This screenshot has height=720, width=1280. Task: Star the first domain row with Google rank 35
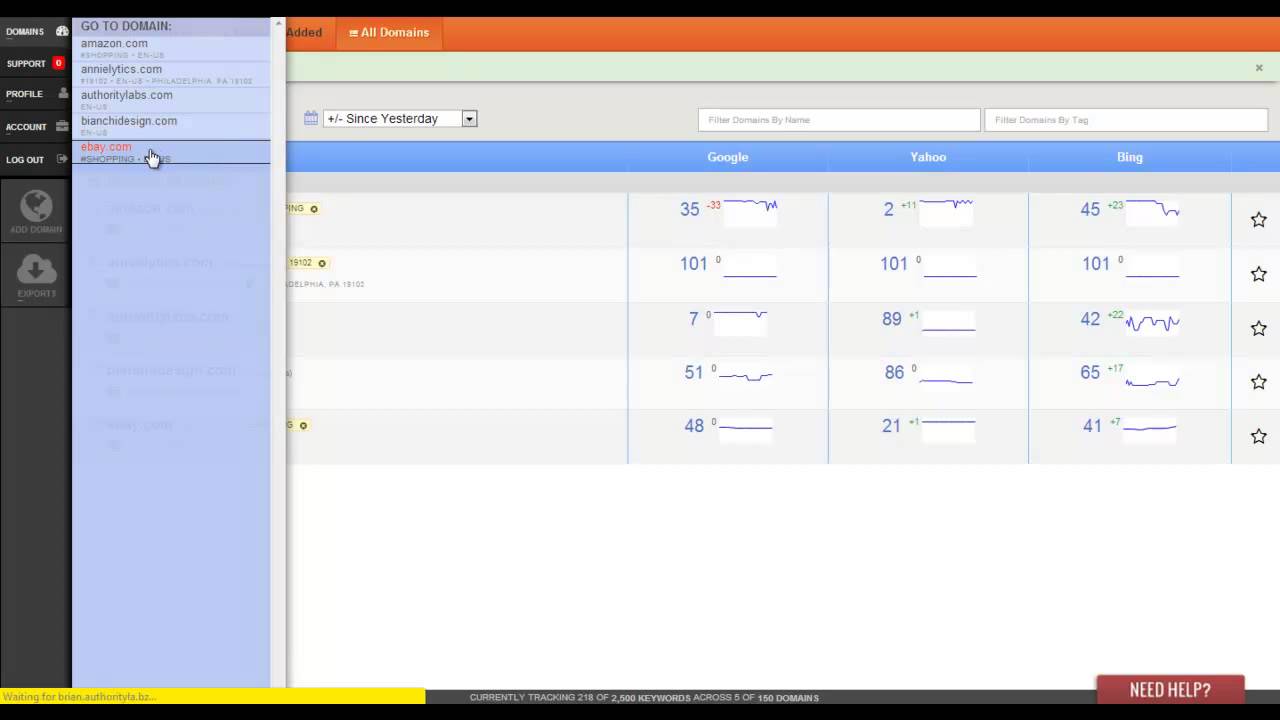[1258, 219]
